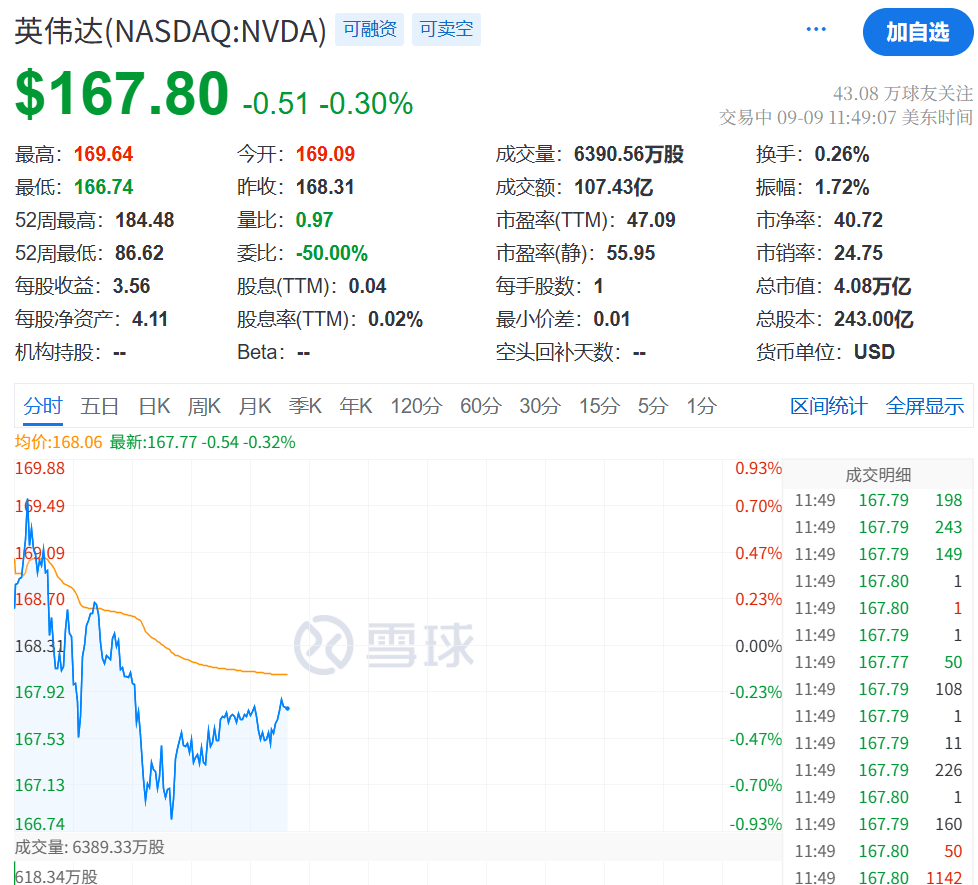The image size is (978, 885).
Task: Select the 60分 interval tab
Action: [480, 406]
